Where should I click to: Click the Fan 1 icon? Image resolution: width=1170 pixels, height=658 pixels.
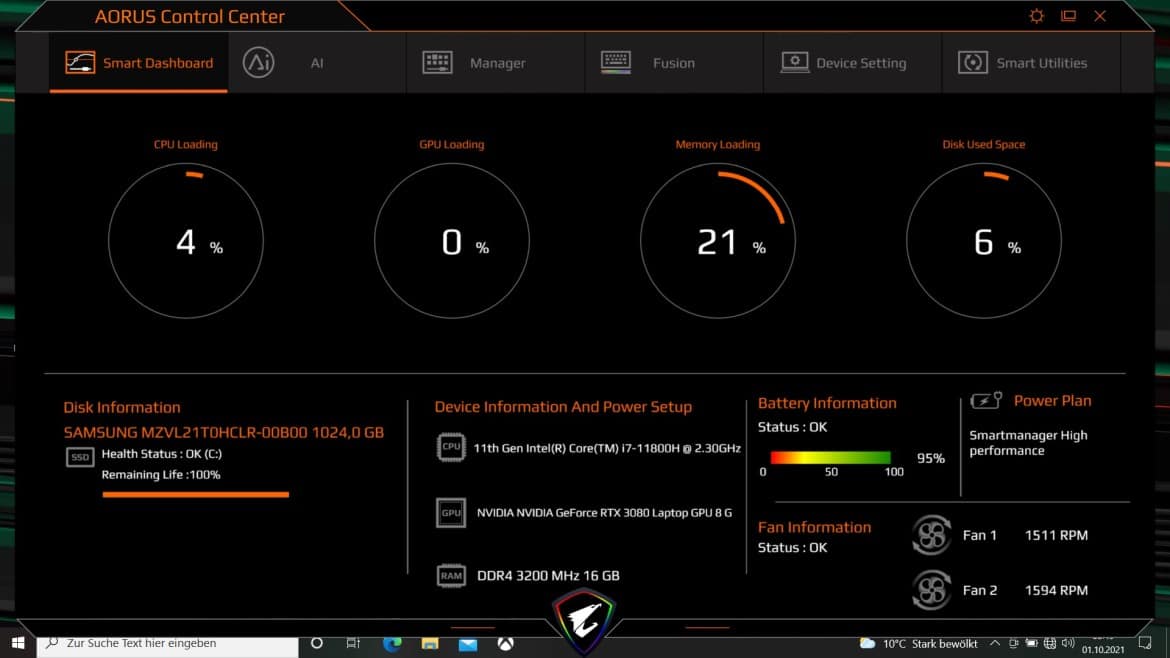tap(931, 535)
